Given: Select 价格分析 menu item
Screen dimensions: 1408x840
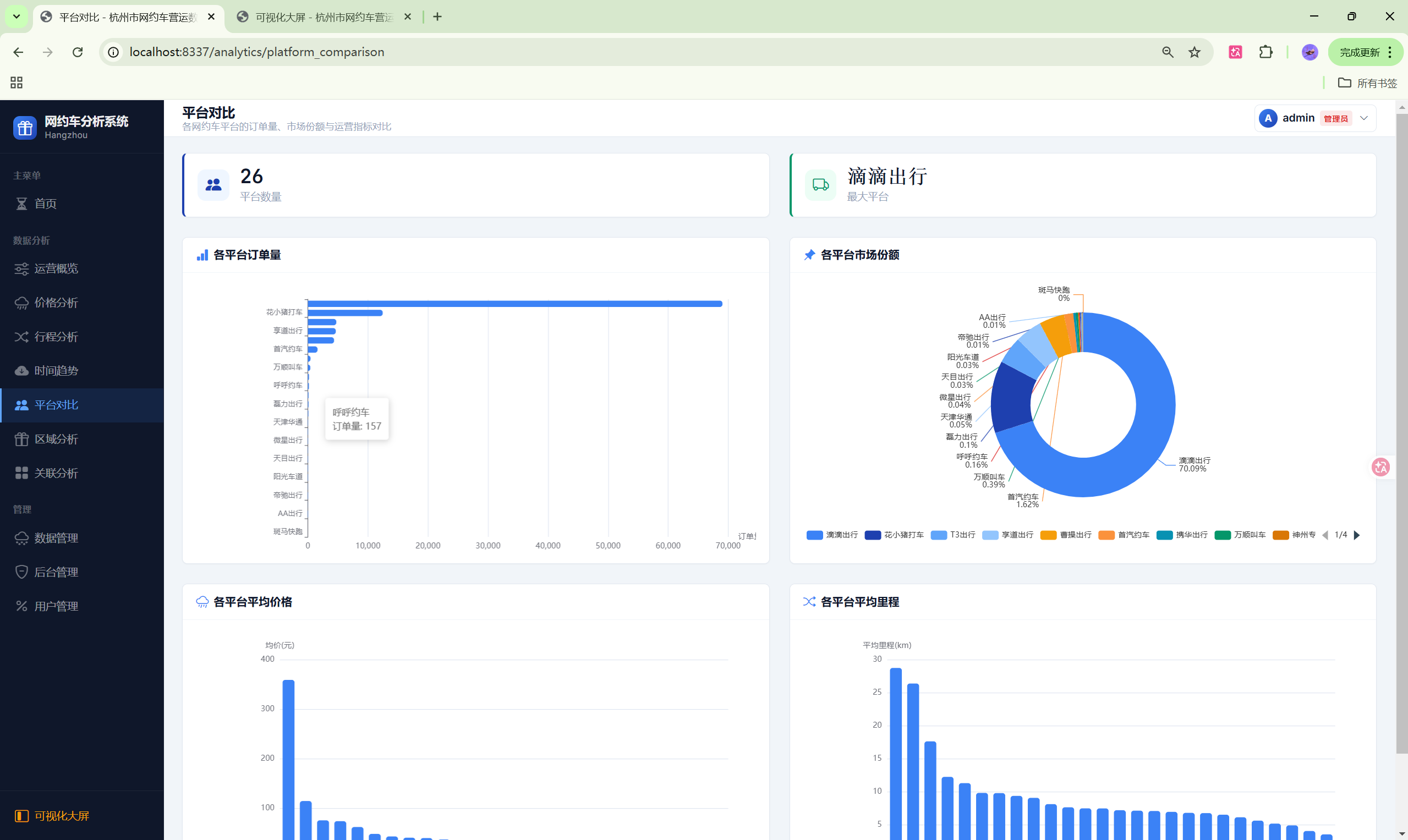Looking at the screenshot, I should (x=56, y=303).
